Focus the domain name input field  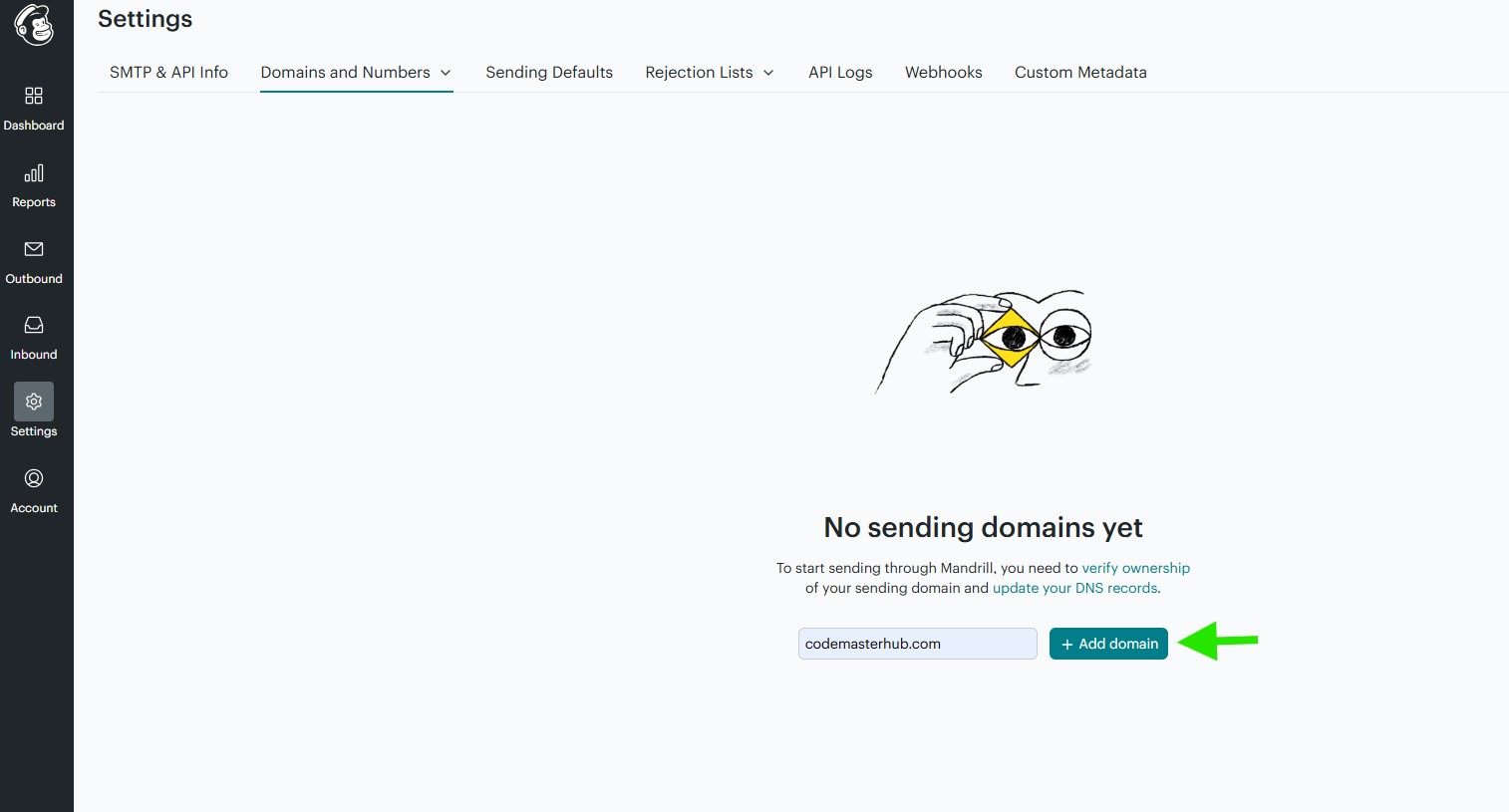(x=917, y=644)
